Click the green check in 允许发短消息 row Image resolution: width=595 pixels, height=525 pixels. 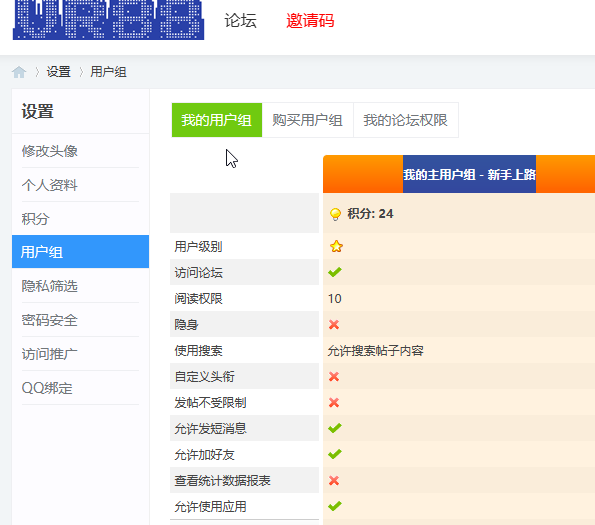335,428
